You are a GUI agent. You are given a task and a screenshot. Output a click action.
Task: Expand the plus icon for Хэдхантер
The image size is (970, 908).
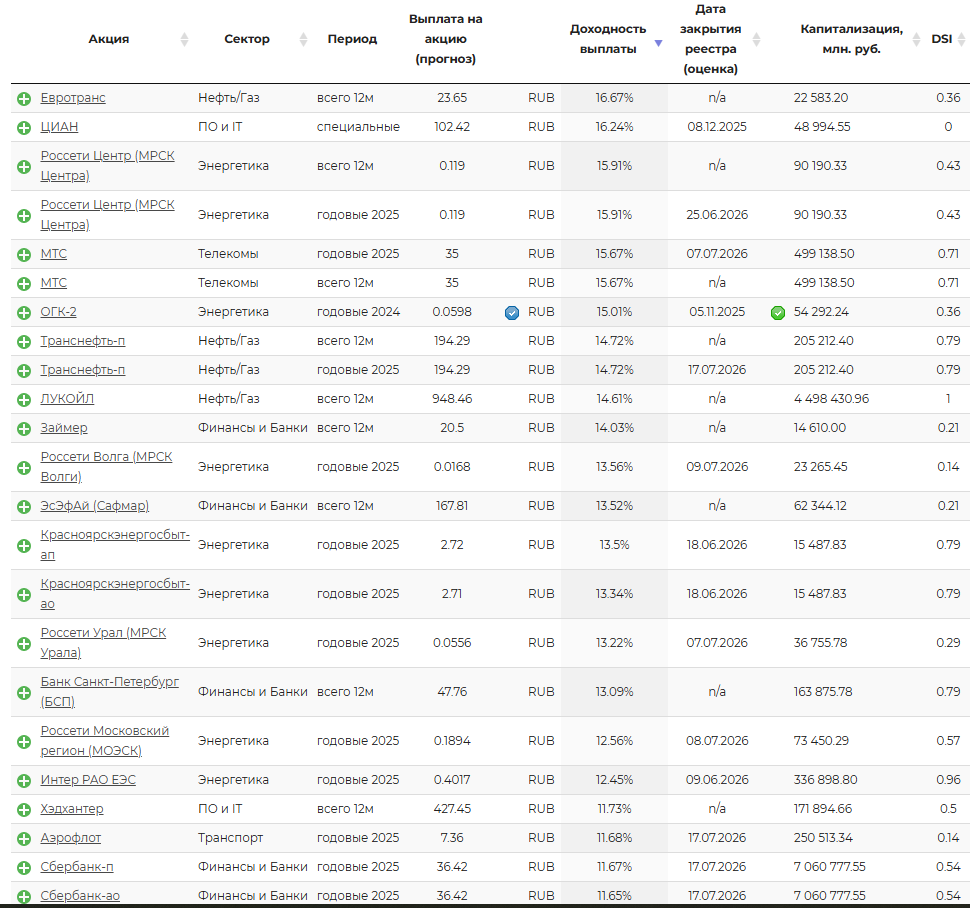24,810
